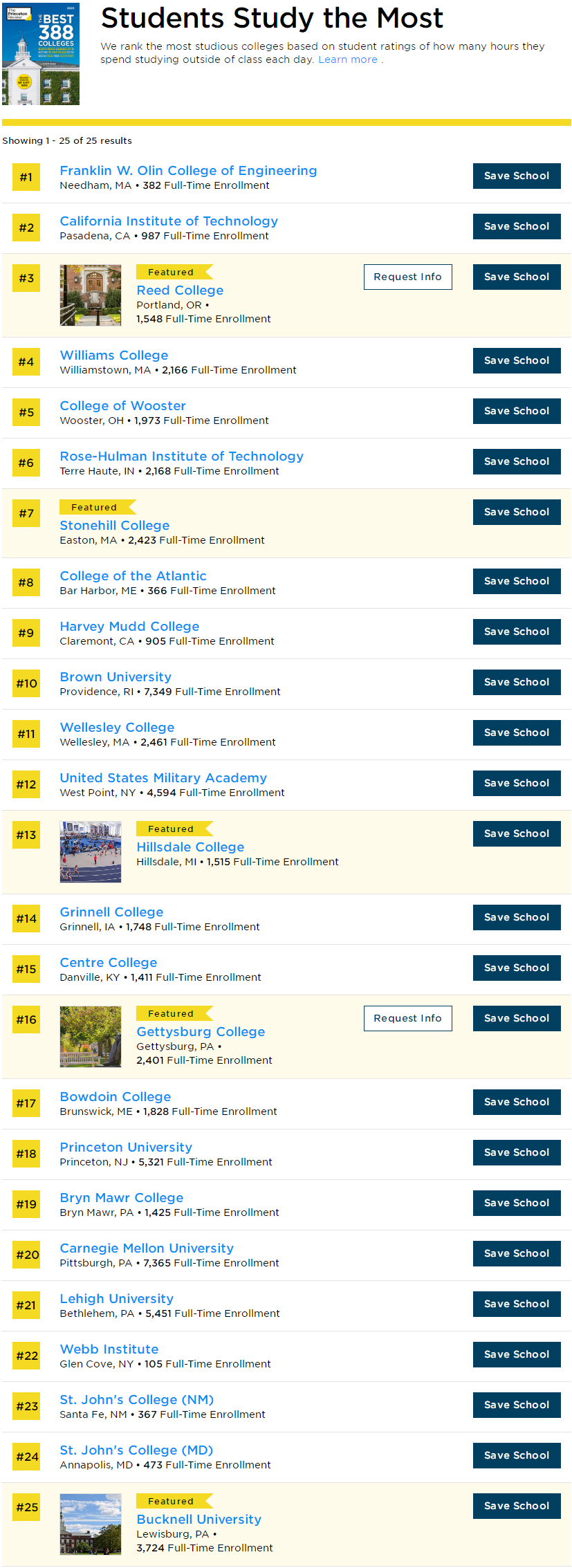The height and width of the screenshot is (1568, 572).
Task: Click the Hillsdale College track photo
Action: coord(91,851)
